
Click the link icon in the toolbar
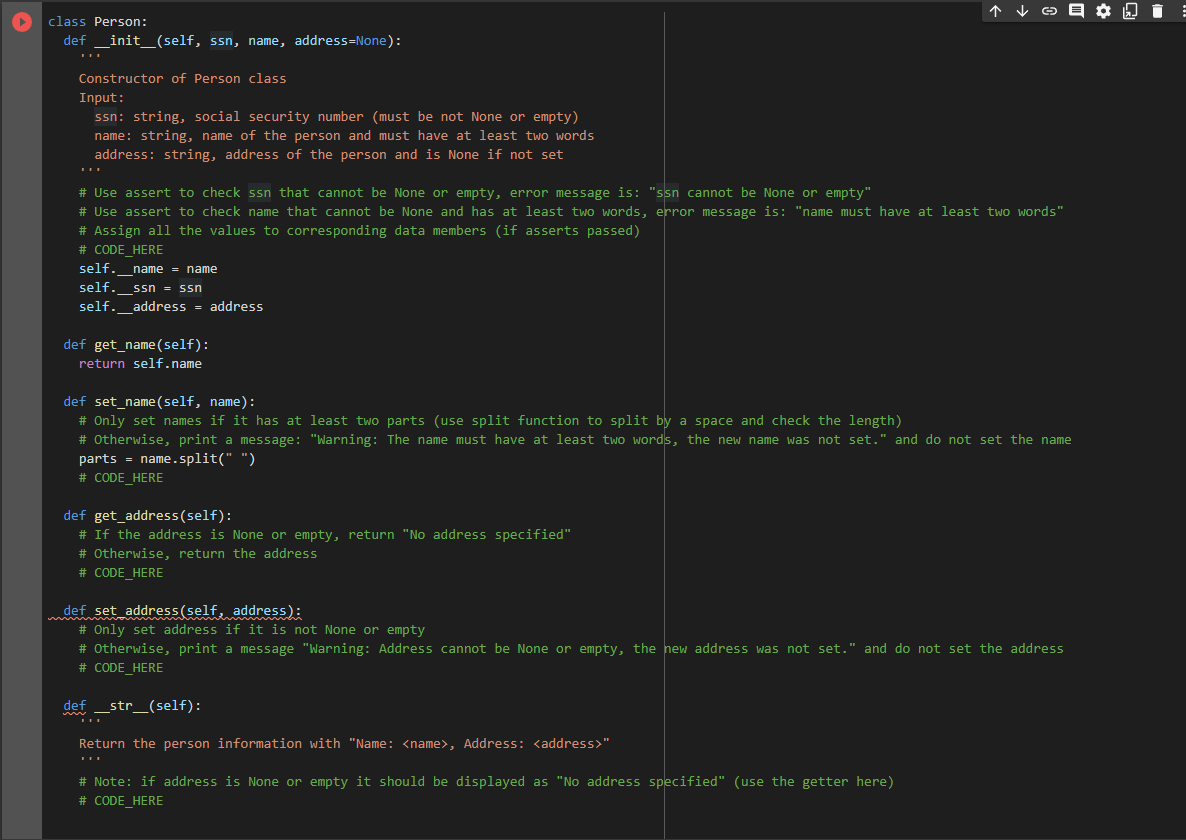1049,11
